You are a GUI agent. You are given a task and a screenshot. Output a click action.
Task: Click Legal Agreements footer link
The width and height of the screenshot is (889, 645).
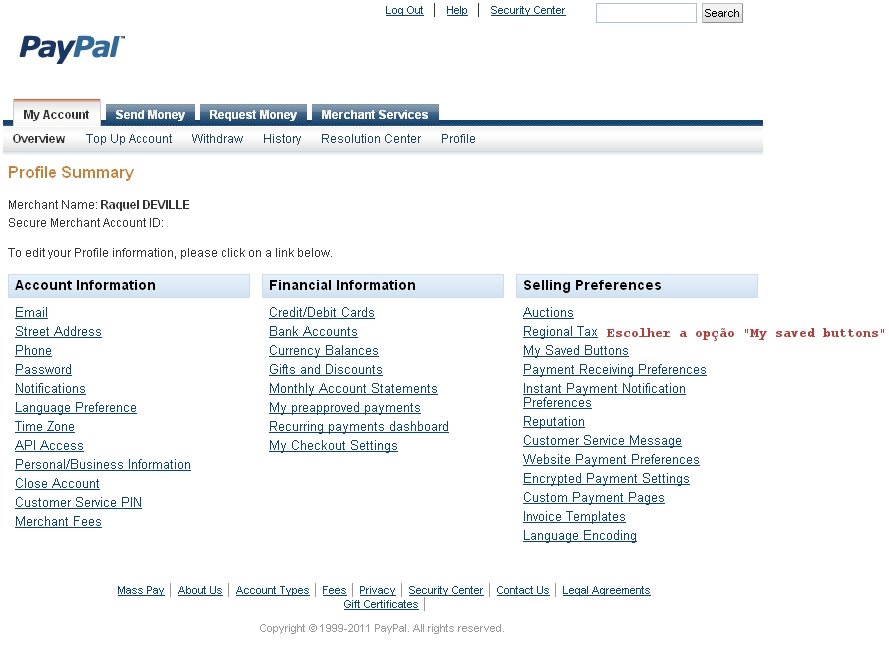606,590
